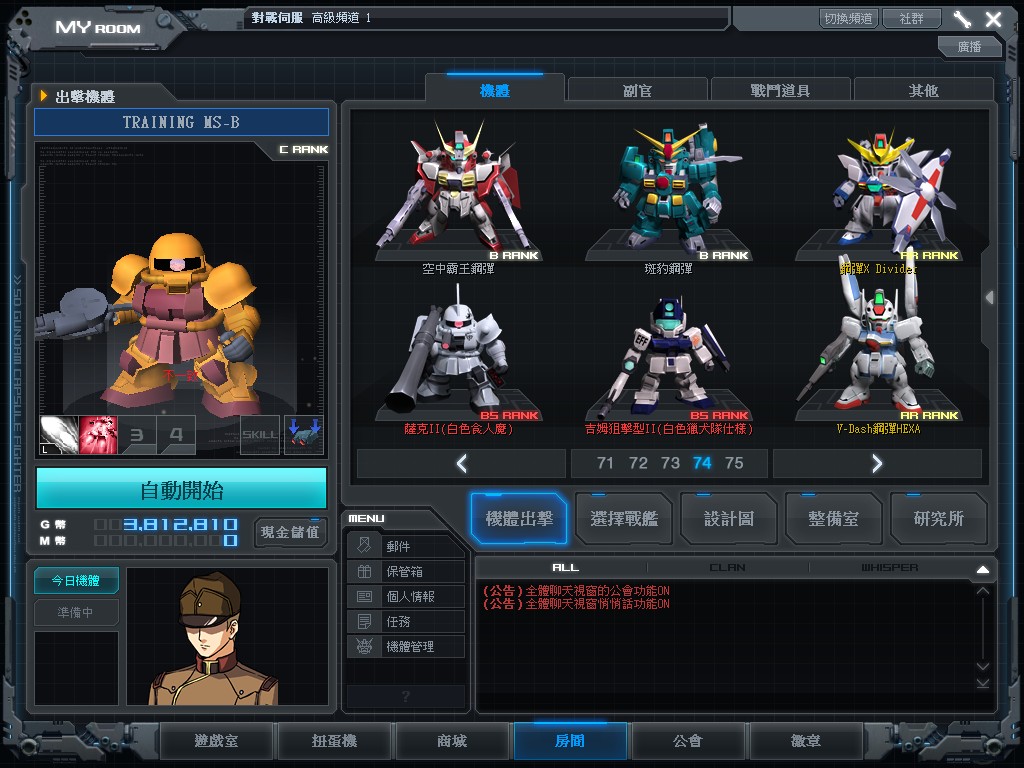Open the SKILL slot
Screen dimensions: 1024x768
point(260,435)
